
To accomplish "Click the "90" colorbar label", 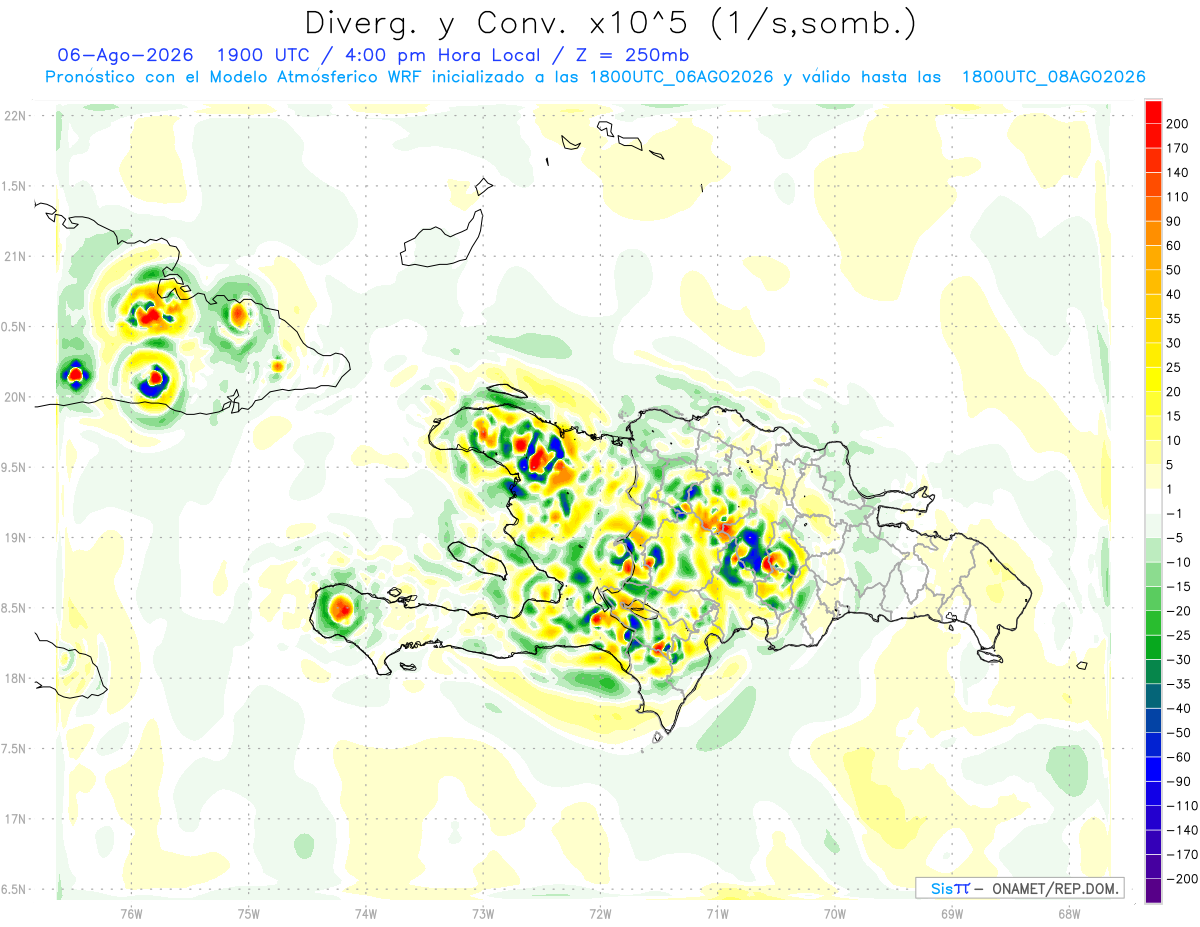I will pos(1174,222).
